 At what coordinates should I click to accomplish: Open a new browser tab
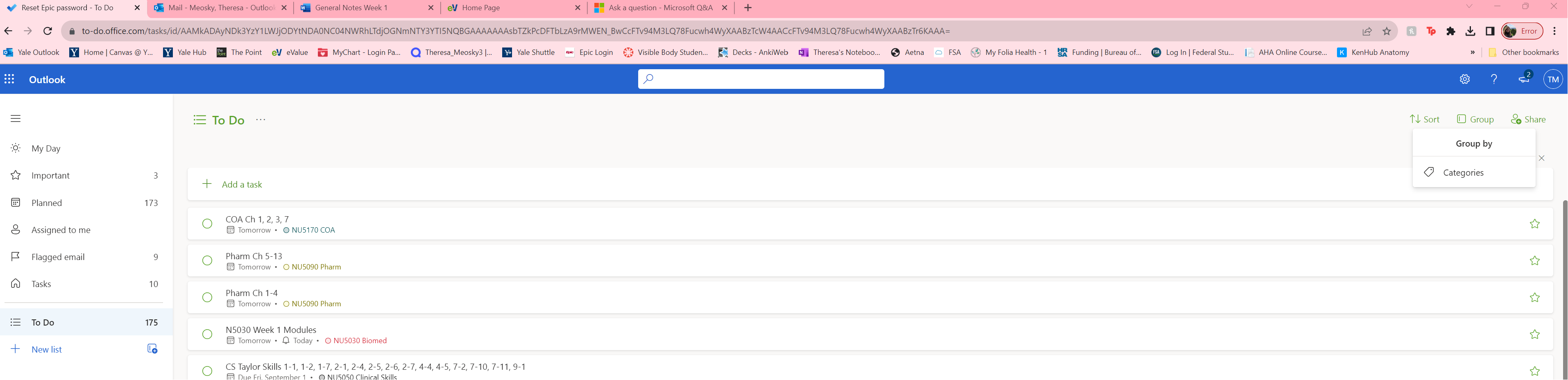click(x=748, y=8)
